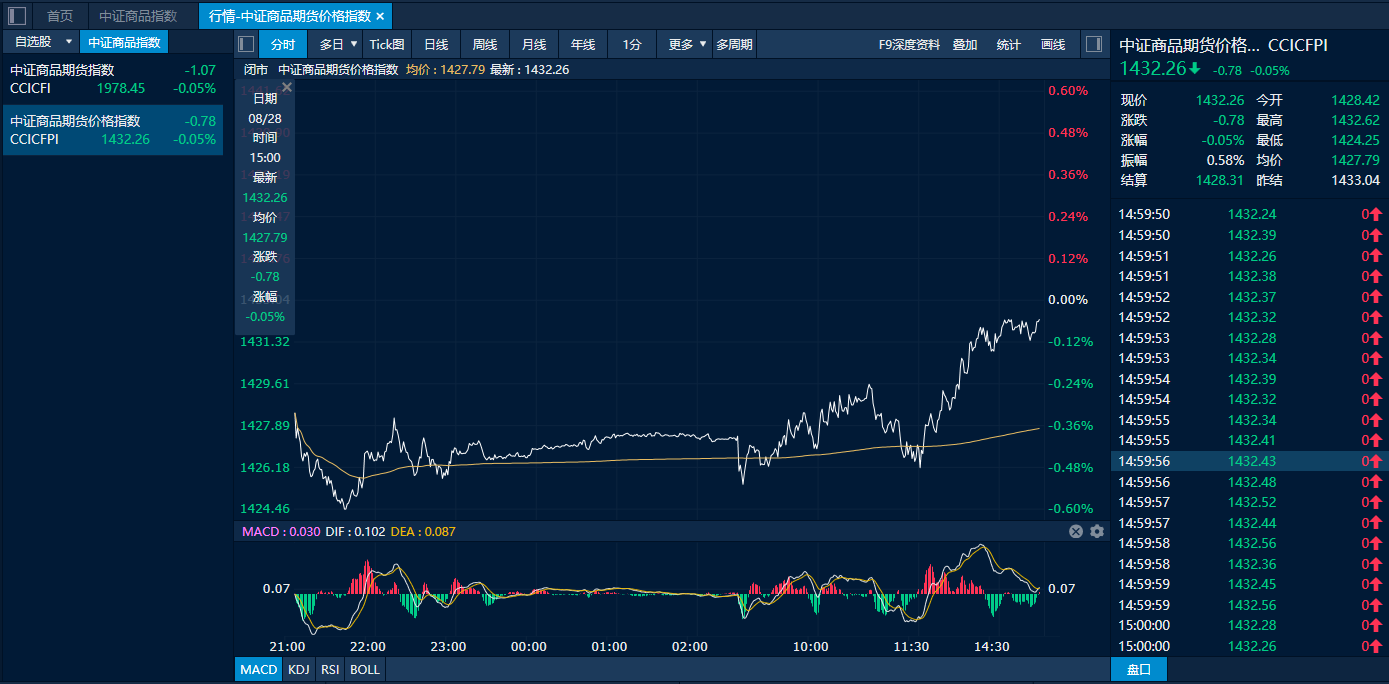Open the 中证商品指数 top tab
Viewport: 1389px width, 684px height.
coord(138,16)
